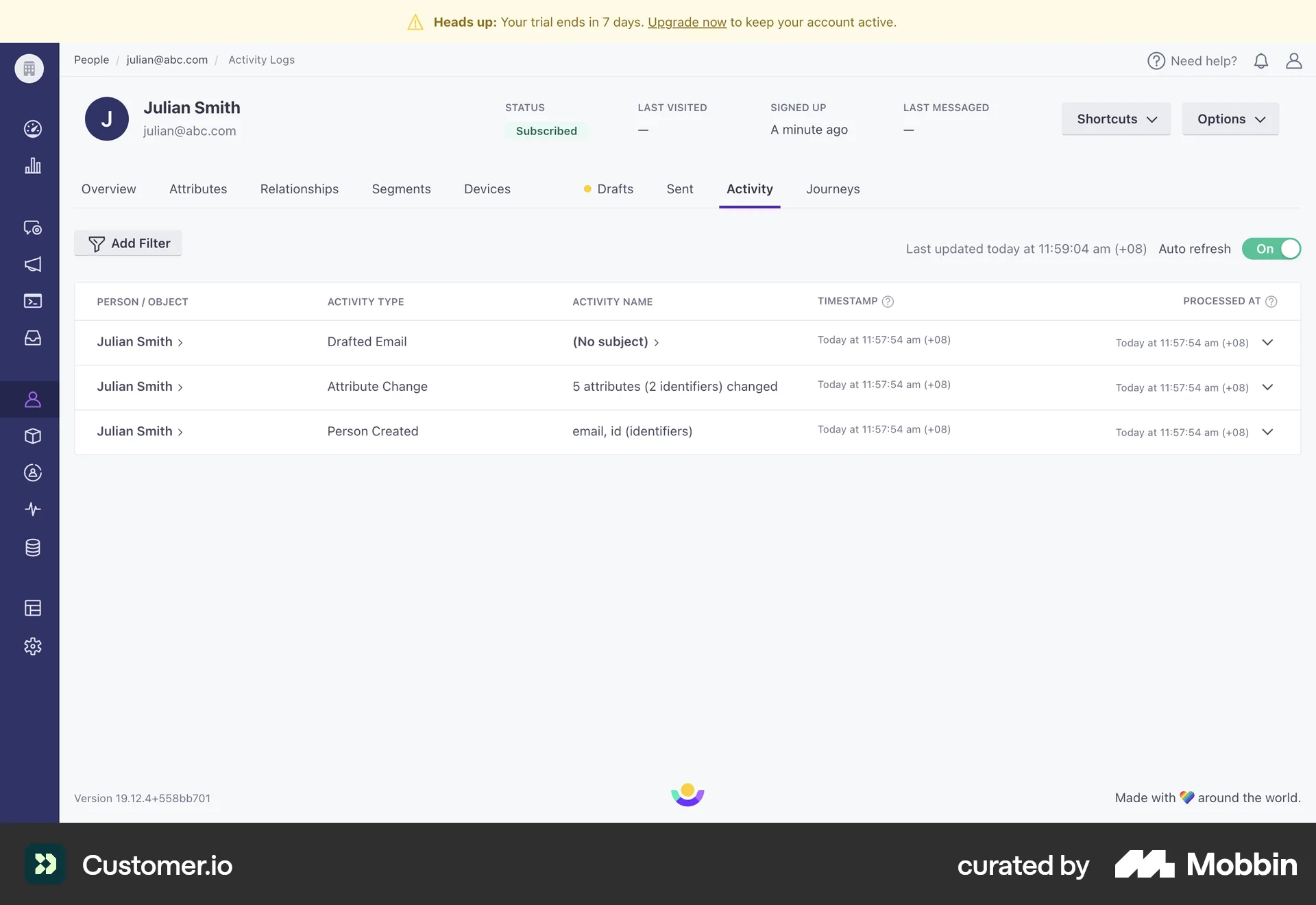Expand the Drafted Email activity row details
Image resolution: width=1316 pixels, height=905 pixels.
pyautogui.click(x=1267, y=343)
